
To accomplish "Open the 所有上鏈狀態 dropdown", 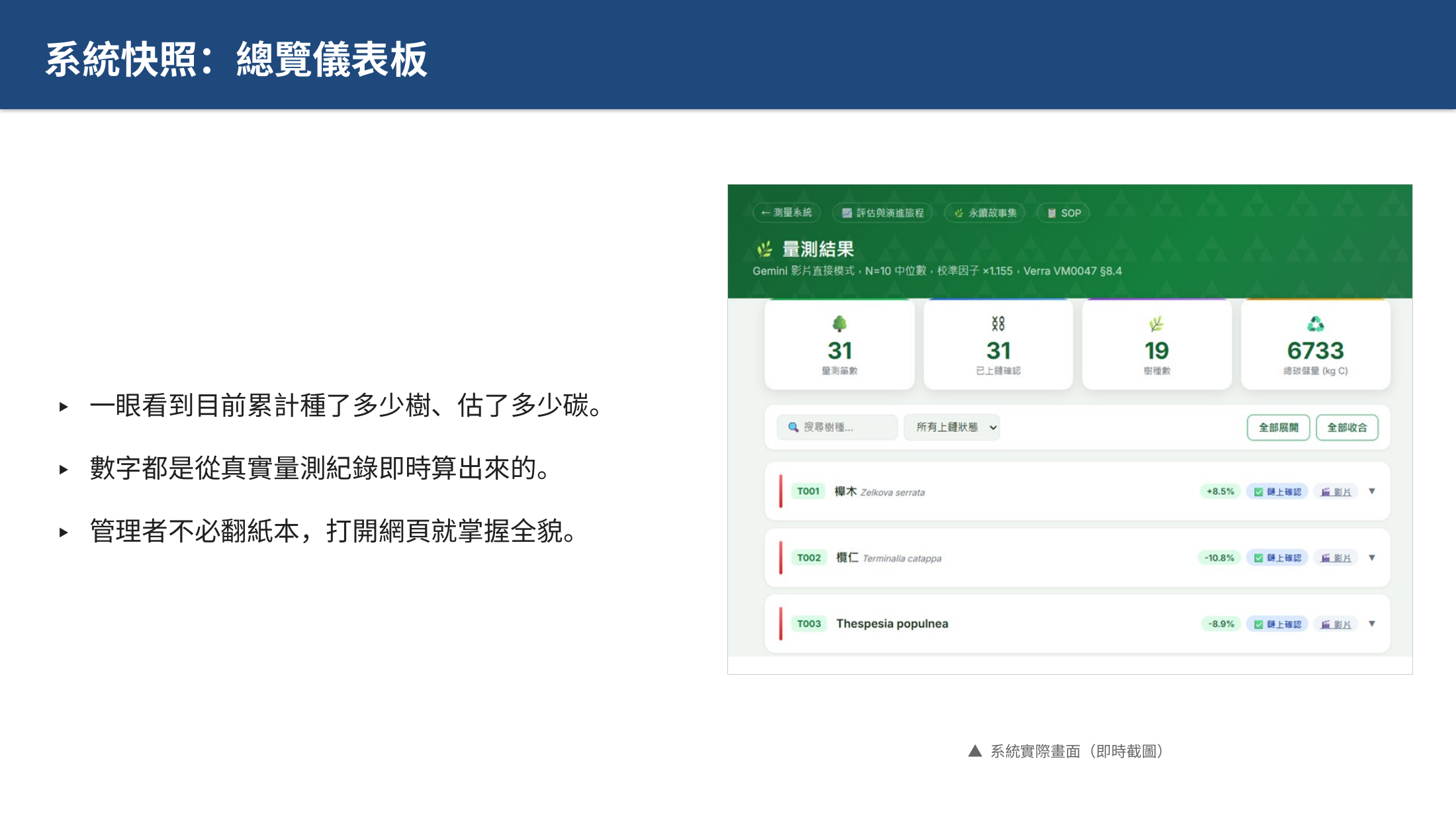I will 952,427.
